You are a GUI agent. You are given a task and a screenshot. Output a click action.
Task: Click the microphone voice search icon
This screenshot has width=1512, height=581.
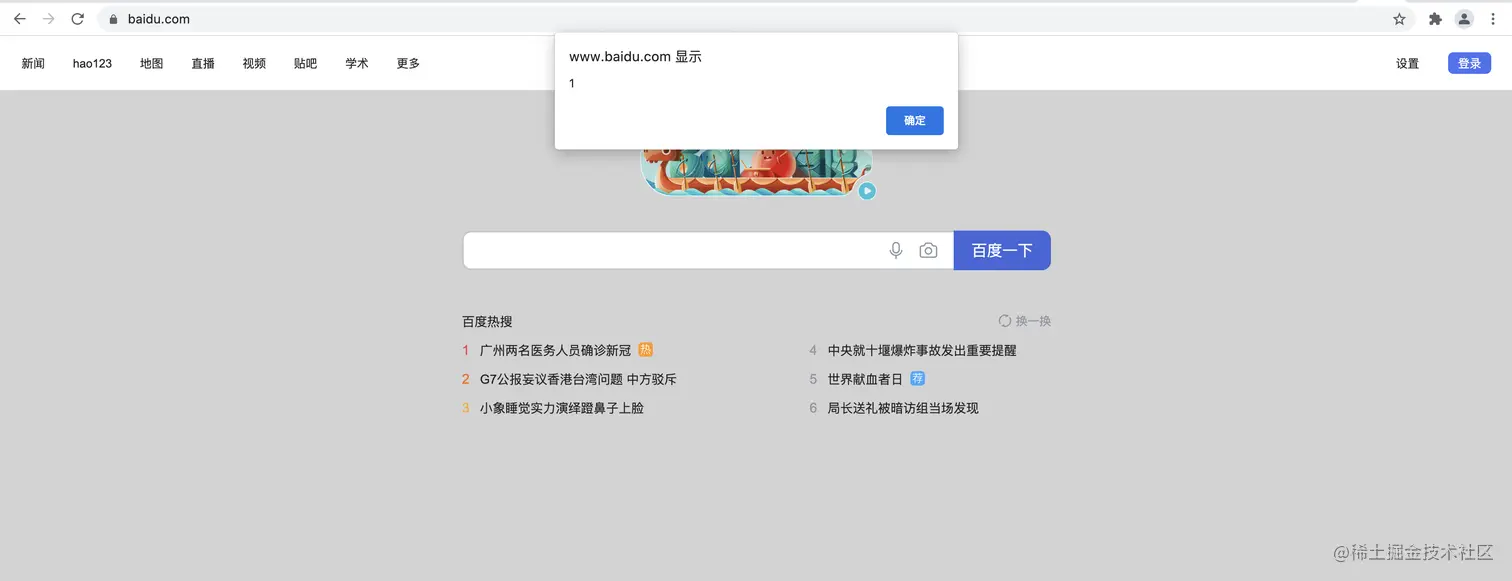896,250
